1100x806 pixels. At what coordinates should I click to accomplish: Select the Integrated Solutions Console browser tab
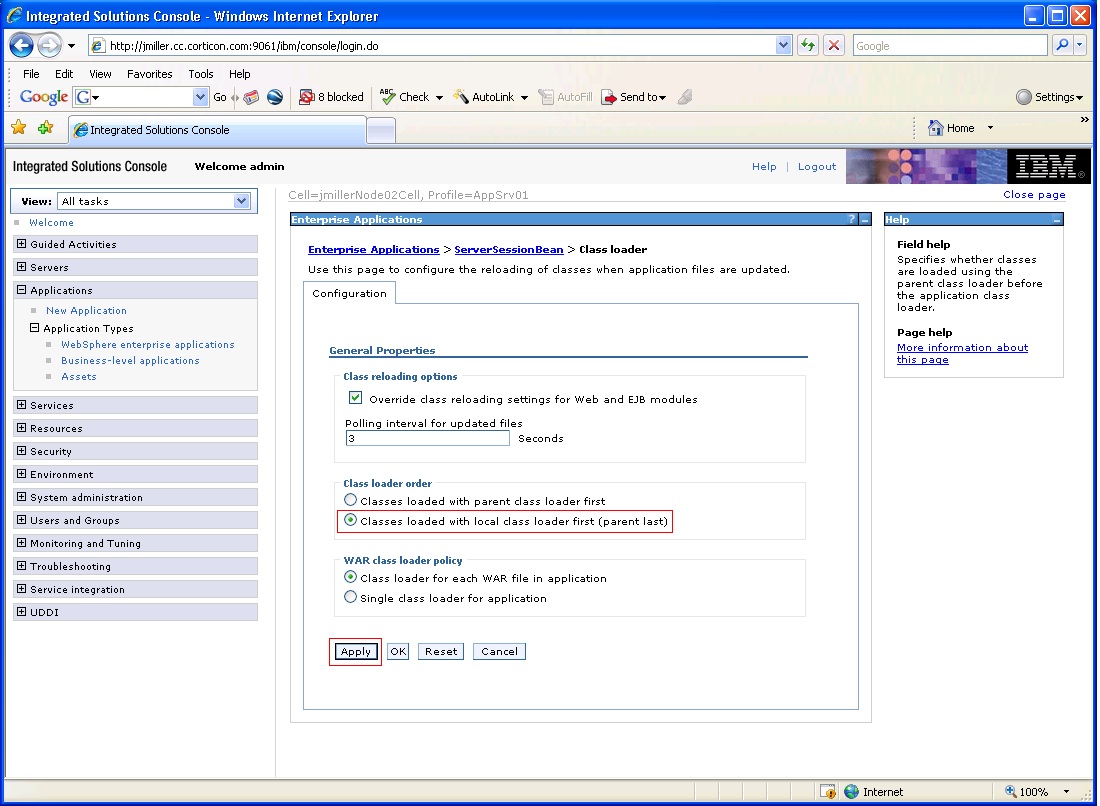(x=217, y=130)
